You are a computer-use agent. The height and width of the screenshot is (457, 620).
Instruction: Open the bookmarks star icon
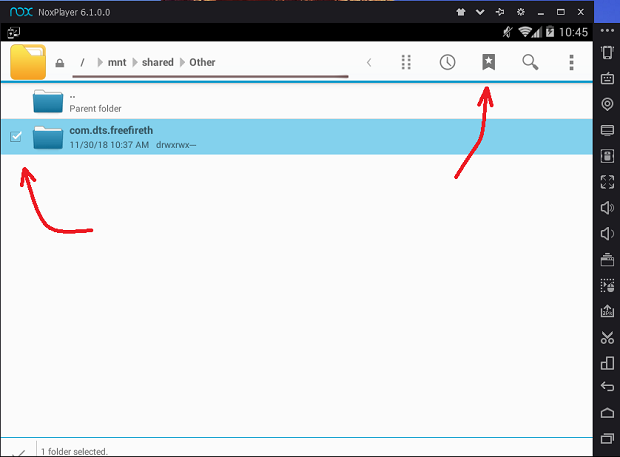pyautogui.click(x=489, y=62)
